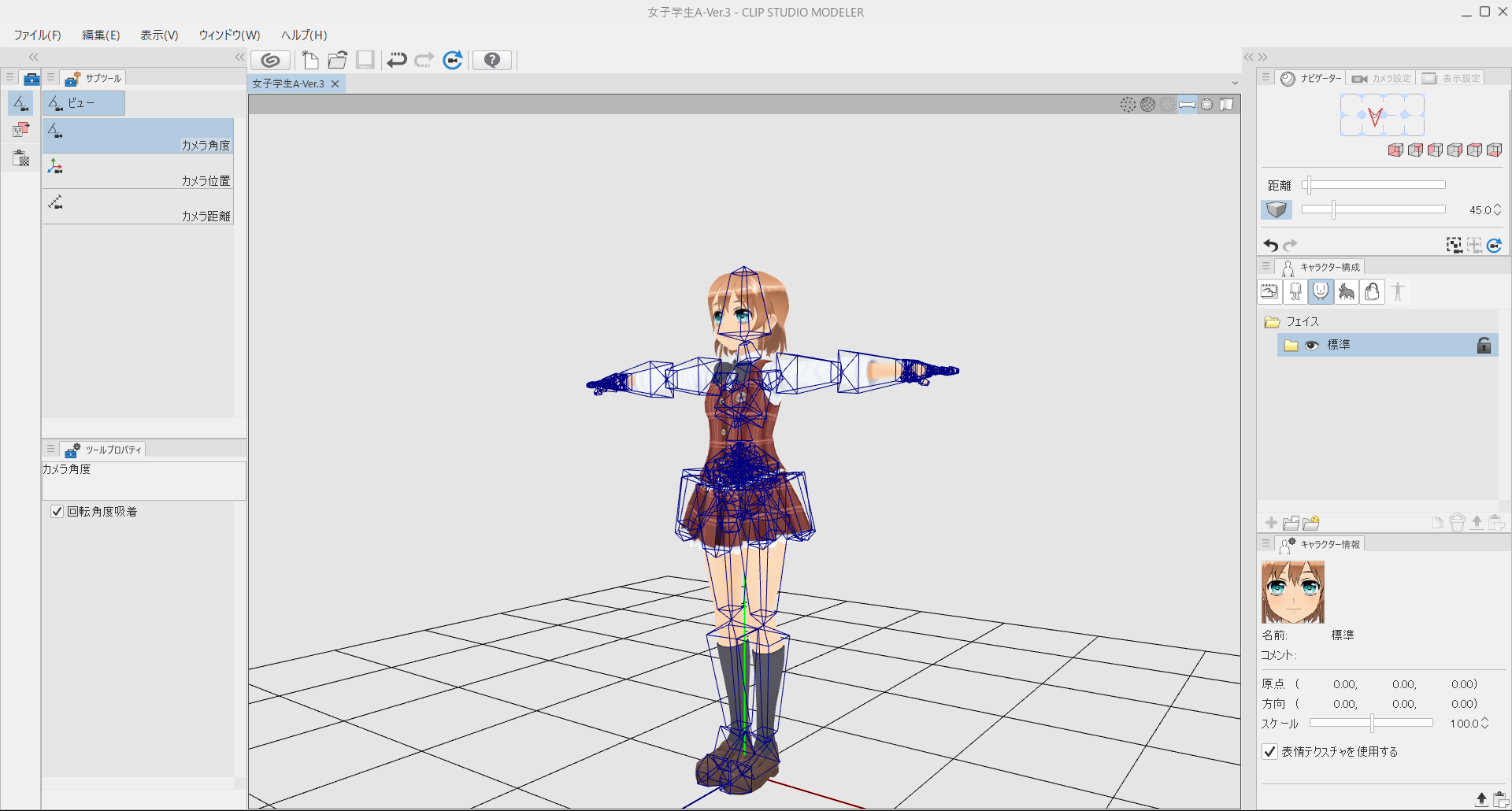
Task: Hide the 標準 face using eye icon
Action: coord(1311,346)
